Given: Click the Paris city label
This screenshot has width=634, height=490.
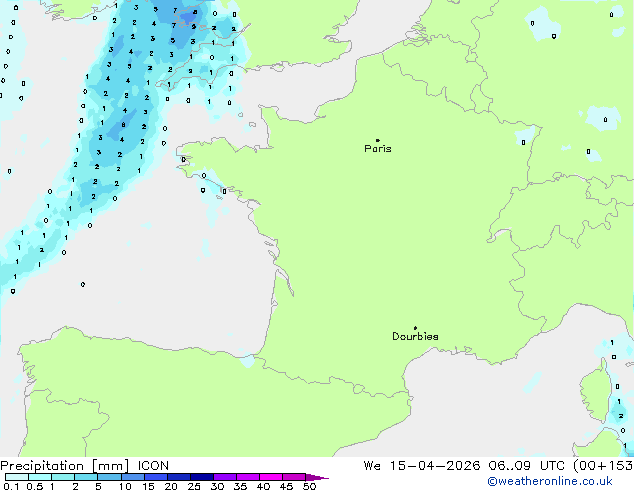Looking at the screenshot, I should 378,148.
